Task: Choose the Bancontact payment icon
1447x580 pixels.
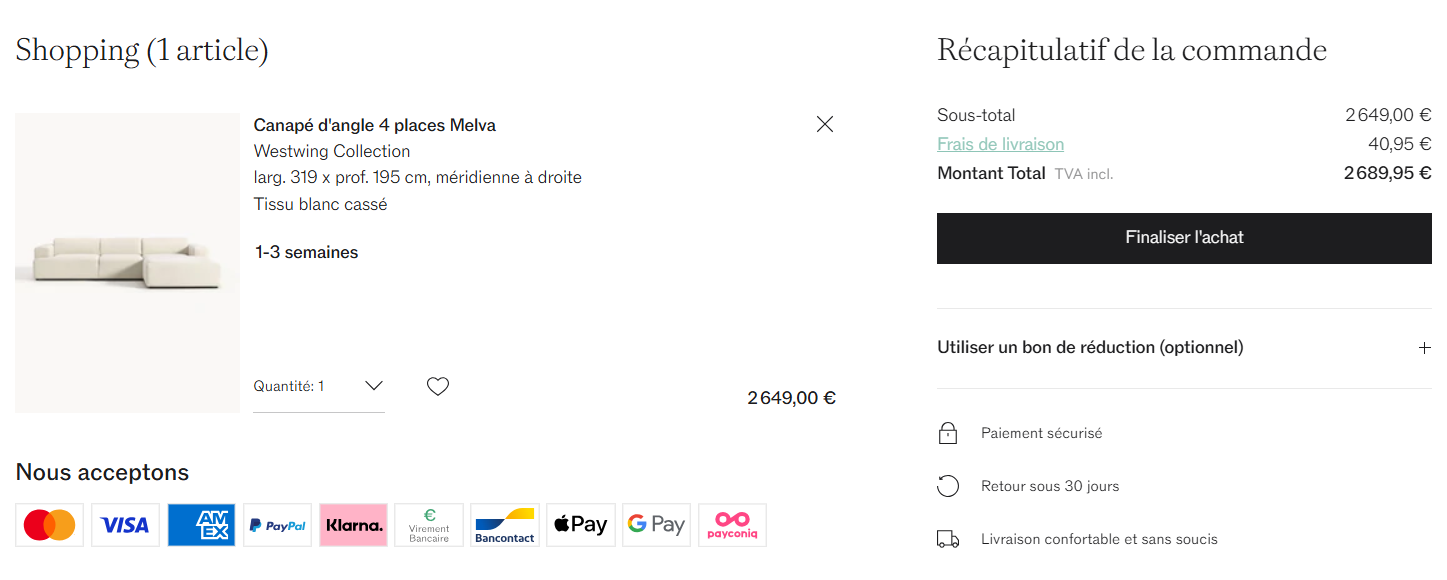Action: (505, 525)
